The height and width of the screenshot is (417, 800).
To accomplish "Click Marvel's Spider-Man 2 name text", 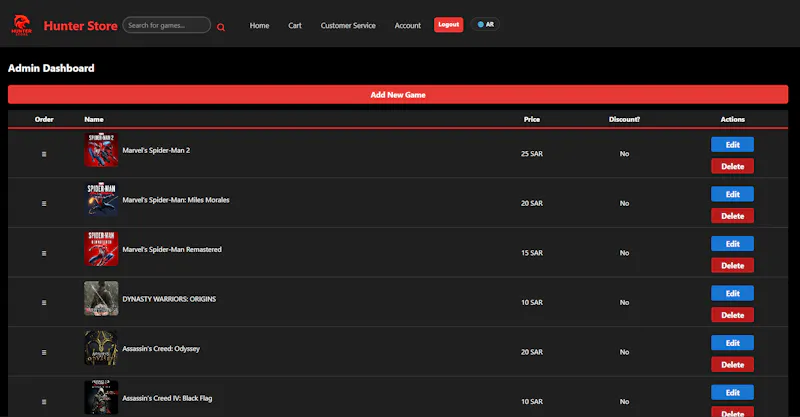I will [156, 150].
